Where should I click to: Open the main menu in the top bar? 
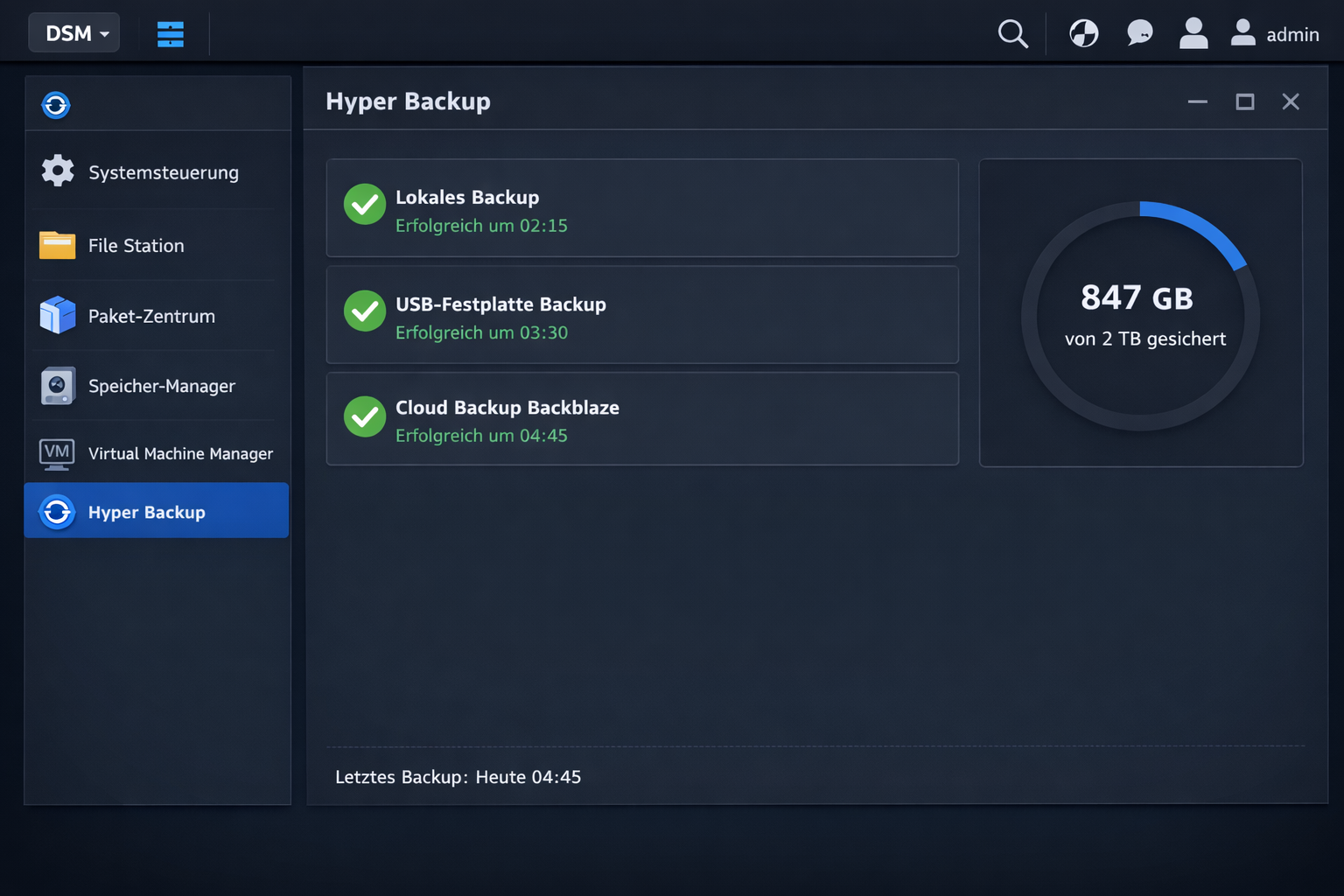pyautogui.click(x=171, y=33)
